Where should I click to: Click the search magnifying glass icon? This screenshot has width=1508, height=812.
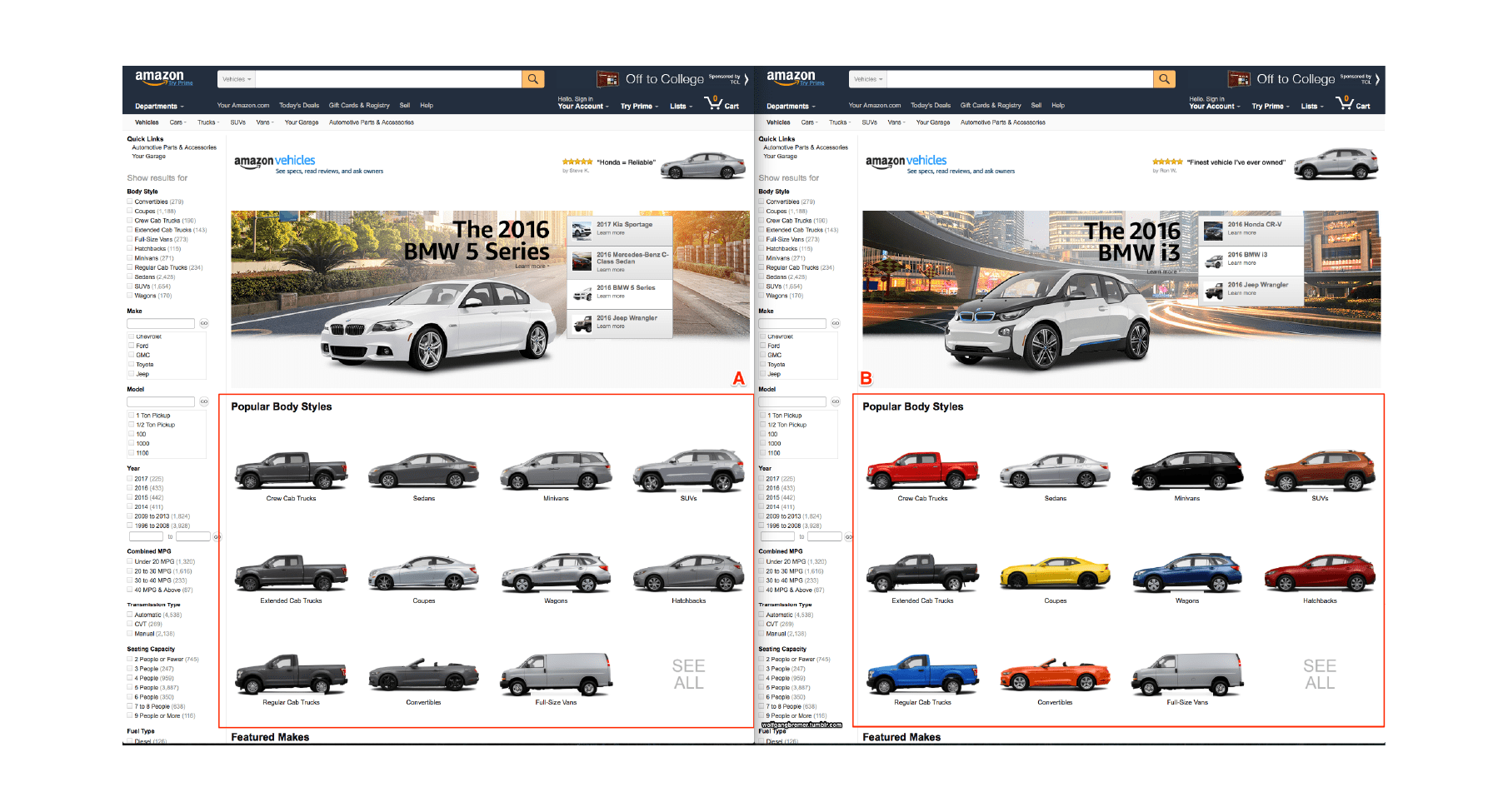pyautogui.click(x=532, y=78)
